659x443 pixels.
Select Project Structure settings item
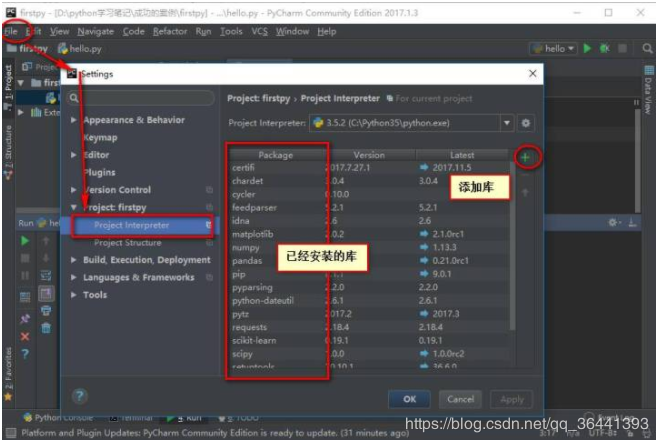[x=128, y=243]
